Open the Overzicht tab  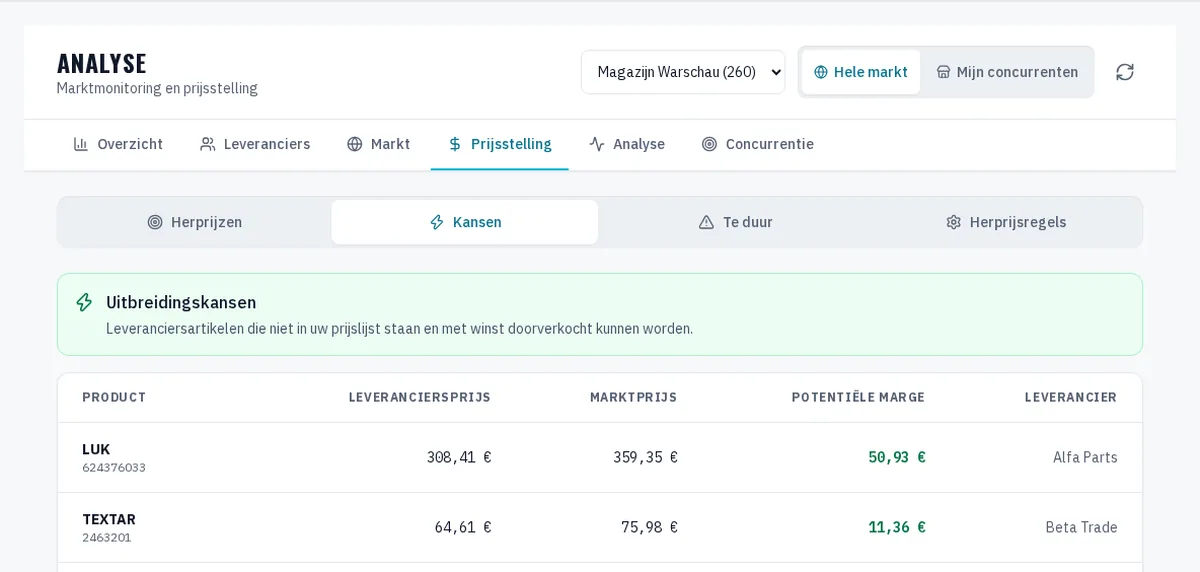118,144
